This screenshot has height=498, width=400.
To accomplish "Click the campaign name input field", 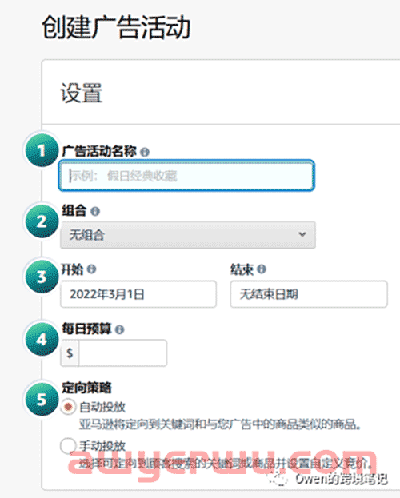I will (x=186, y=175).
